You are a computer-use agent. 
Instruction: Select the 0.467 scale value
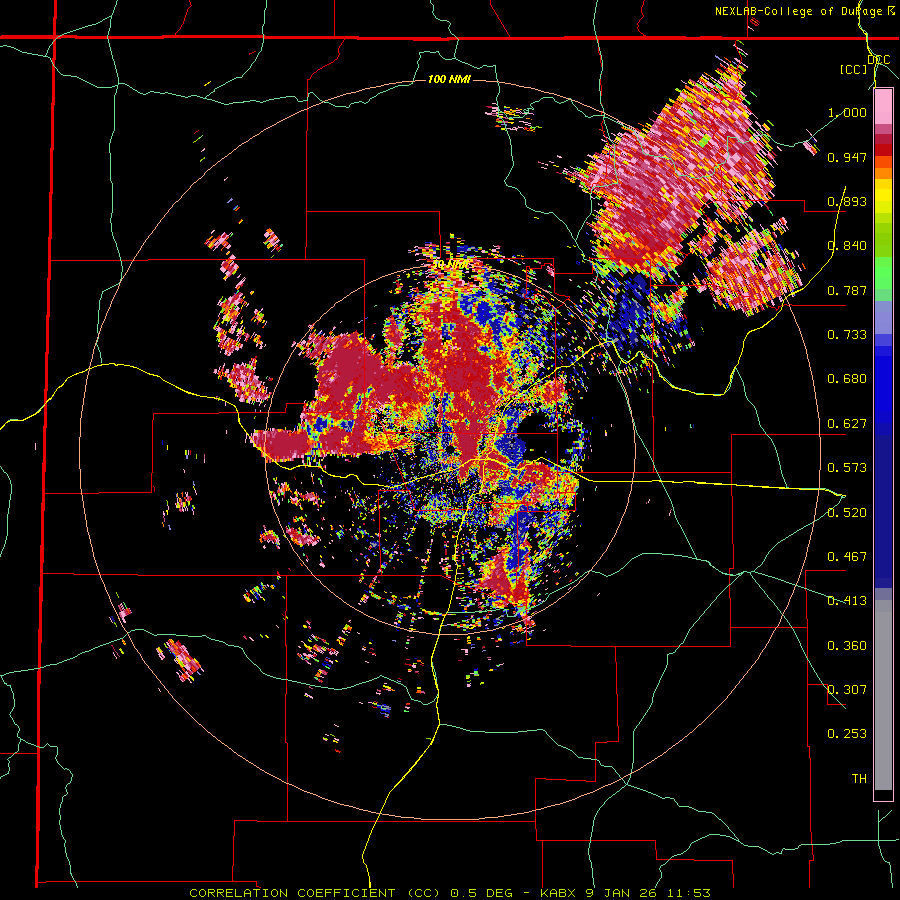tap(847, 557)
